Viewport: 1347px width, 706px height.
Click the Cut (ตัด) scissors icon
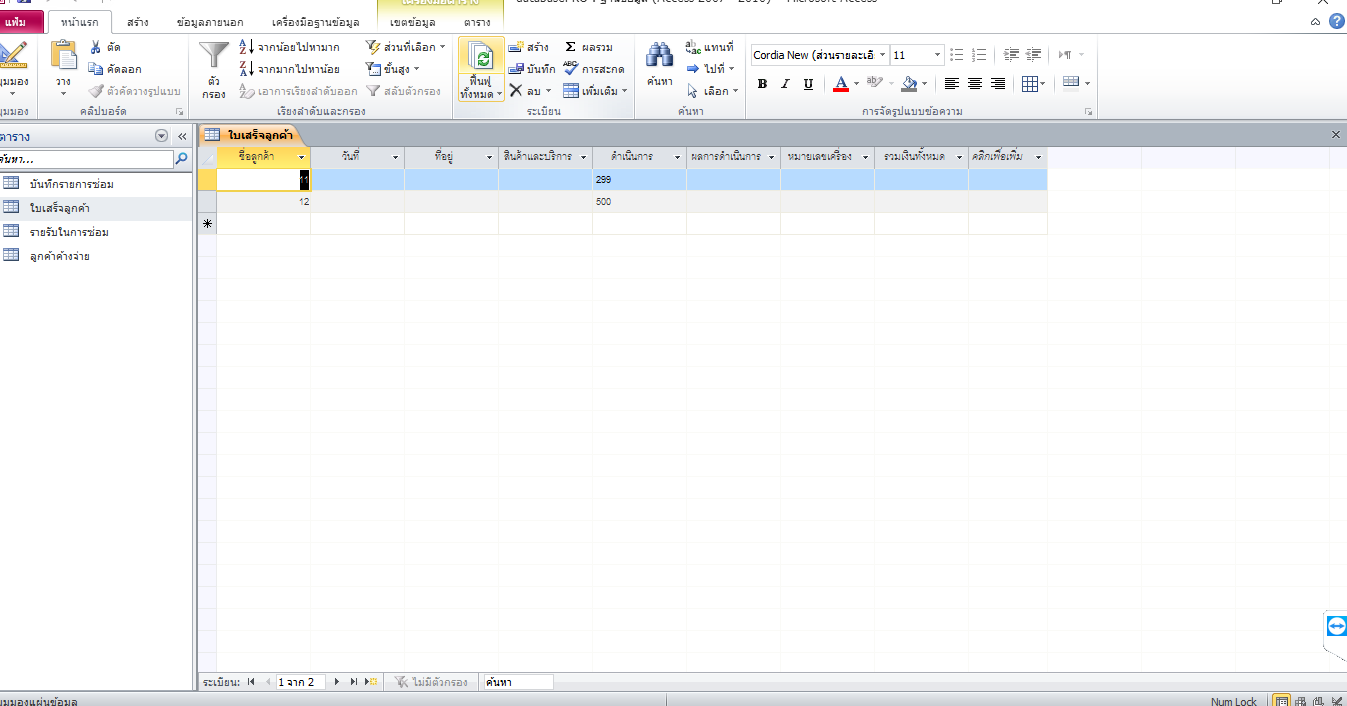(x=96, y=47)
